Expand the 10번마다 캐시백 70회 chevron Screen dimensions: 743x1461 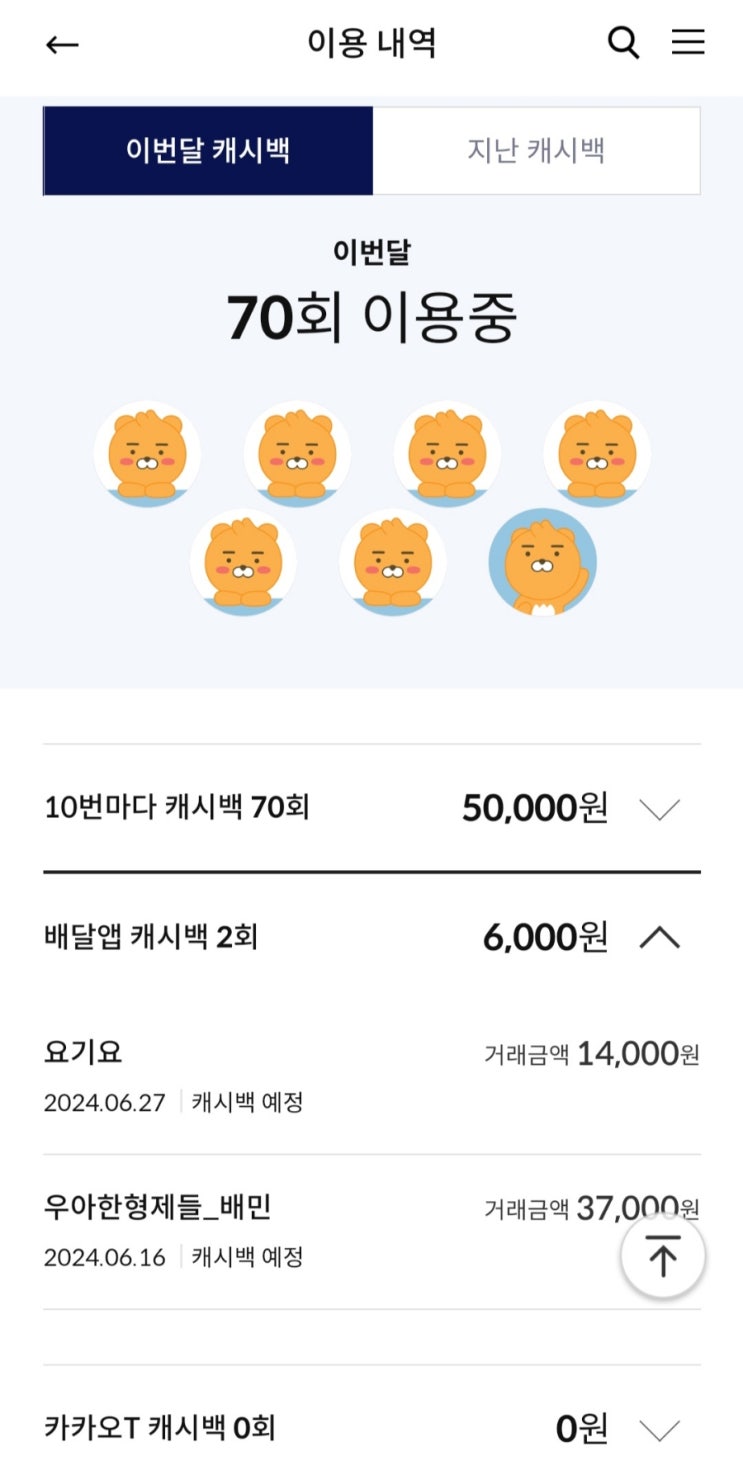(659, 809)
